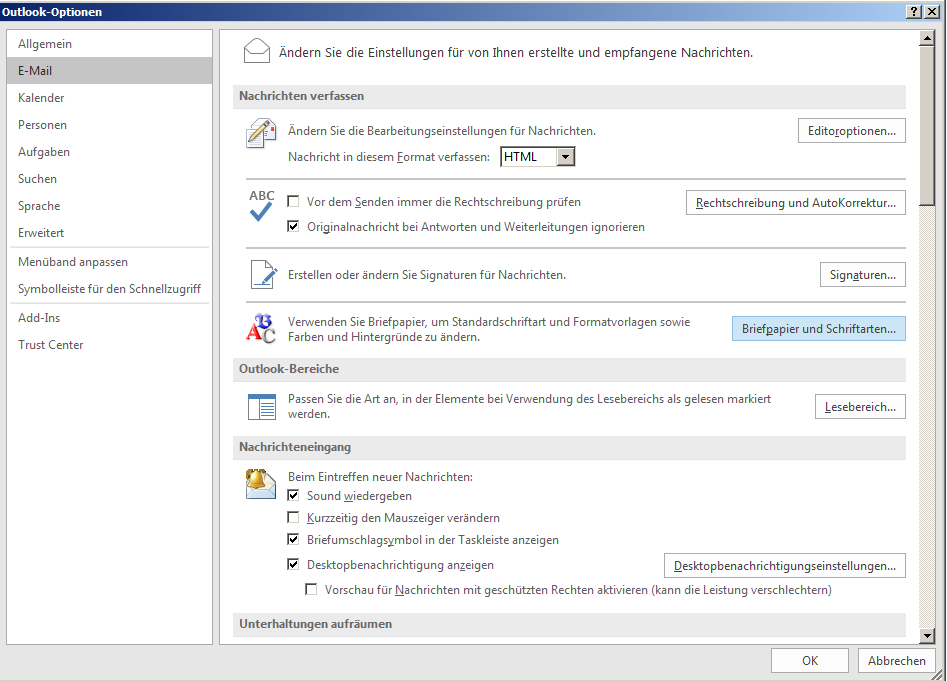Image resolution: width=947 pixels, height=681 pixels.
Task: Open the Kalender options
Action: (110, 98)
